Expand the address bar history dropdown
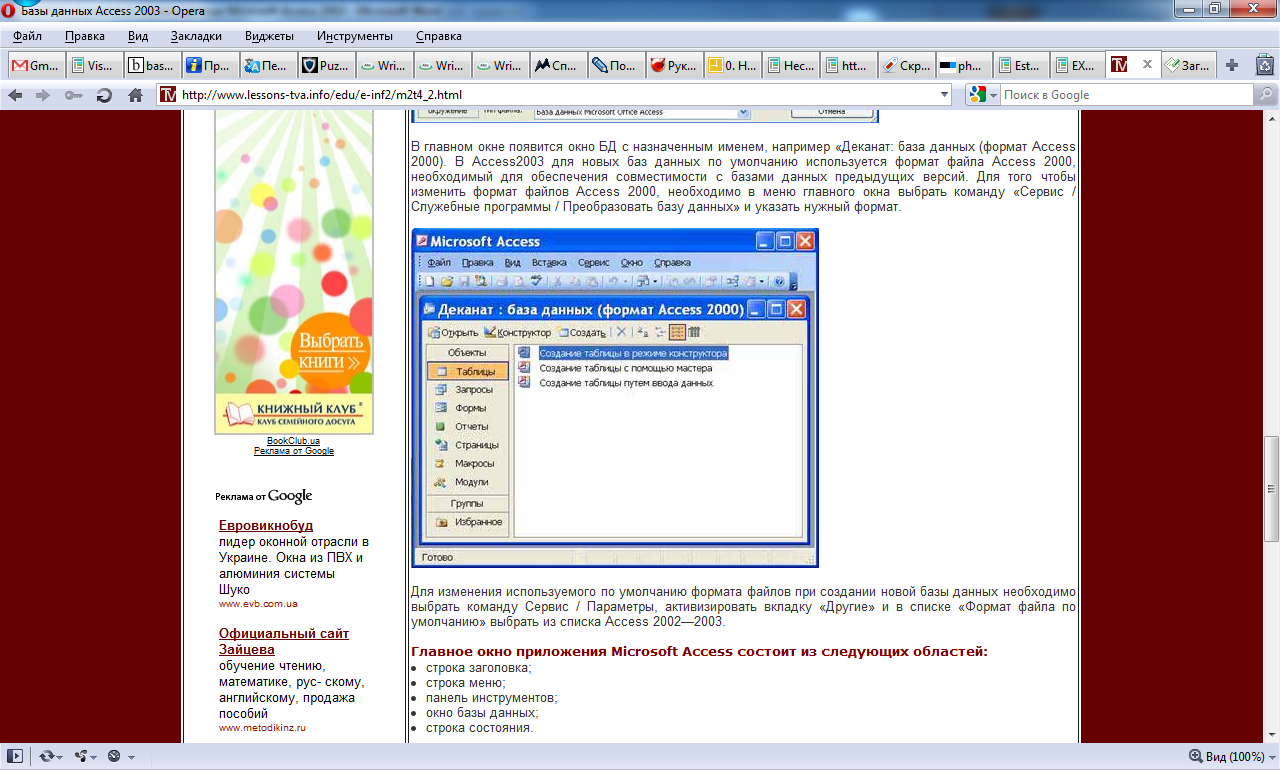This screenshot has height=770, width=1280. [945, 95]
